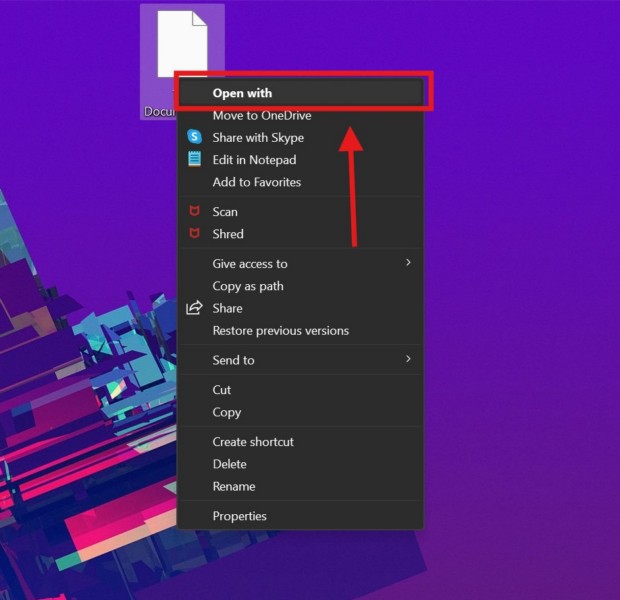Open Restore previous versions

point(280,330)
